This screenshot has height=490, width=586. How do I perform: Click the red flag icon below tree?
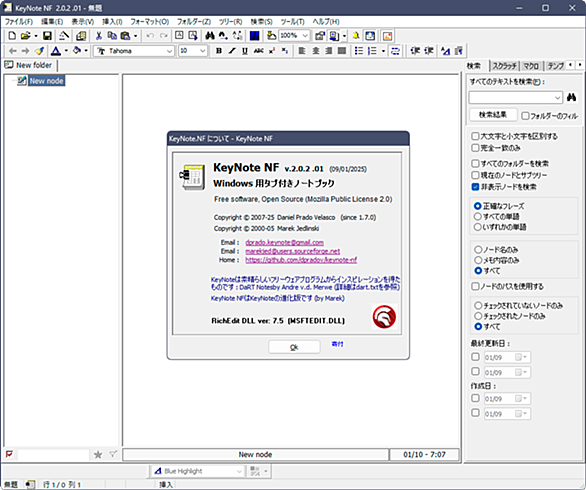click(9, 454)
